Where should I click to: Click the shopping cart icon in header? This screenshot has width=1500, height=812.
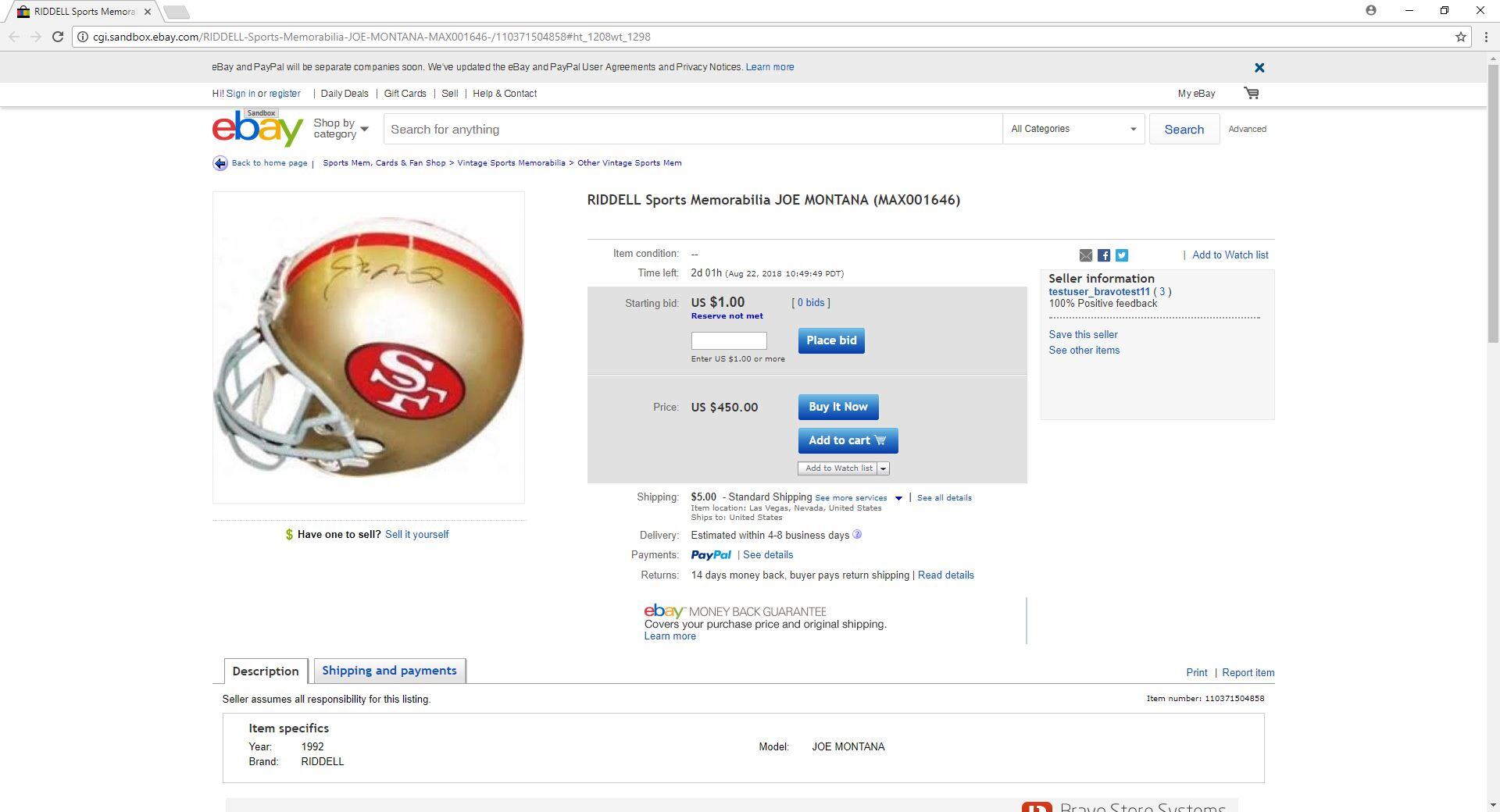tap(1252, 93)
